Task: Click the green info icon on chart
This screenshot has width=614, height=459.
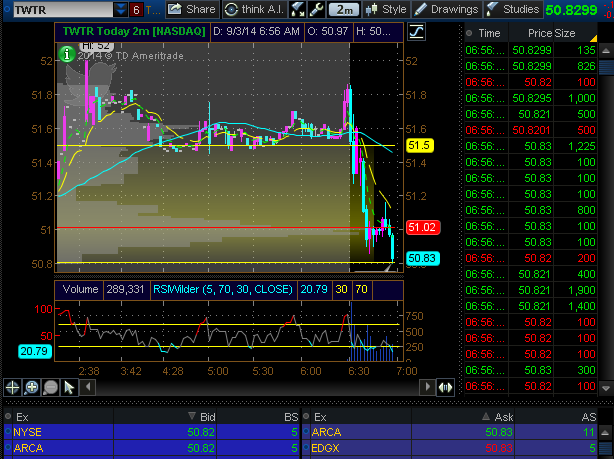Action: point(67,54)
